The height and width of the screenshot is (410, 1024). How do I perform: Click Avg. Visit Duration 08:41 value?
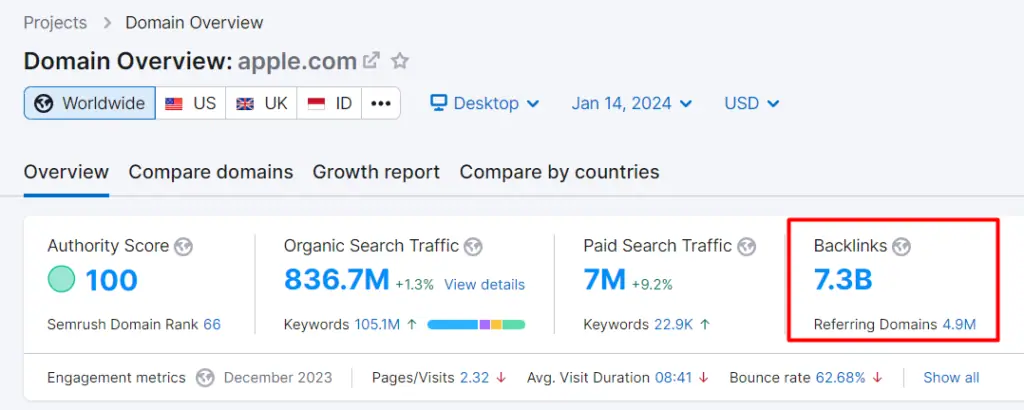[x=673, y=378]
